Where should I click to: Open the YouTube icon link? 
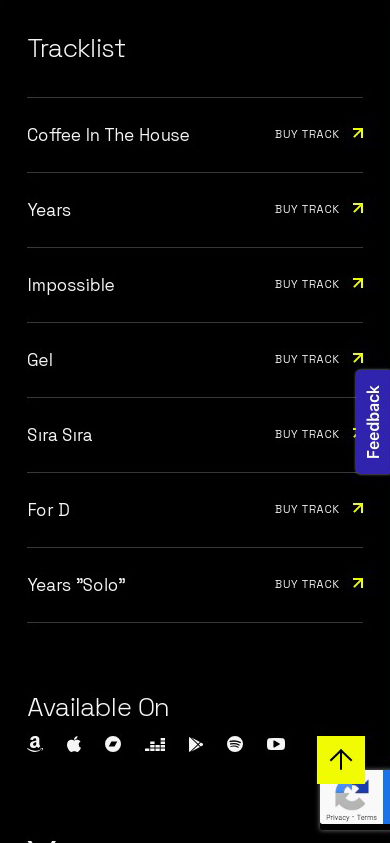276,744
